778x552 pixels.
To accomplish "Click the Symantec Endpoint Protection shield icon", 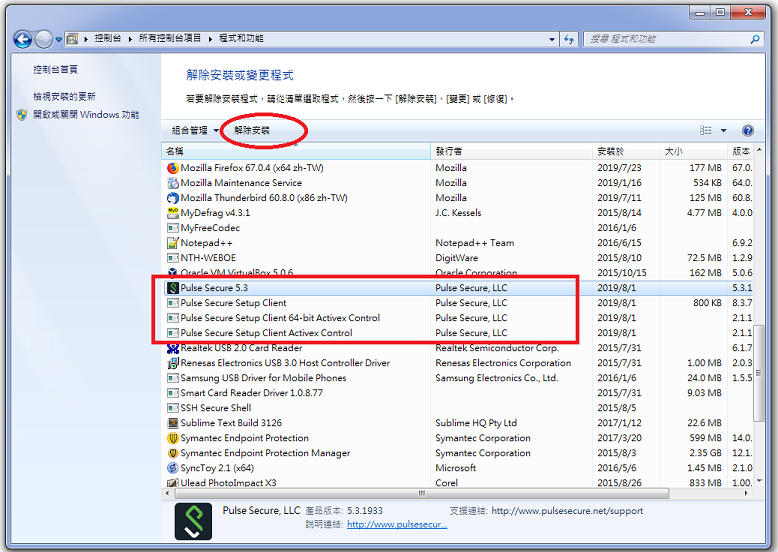I will (172, 438).
